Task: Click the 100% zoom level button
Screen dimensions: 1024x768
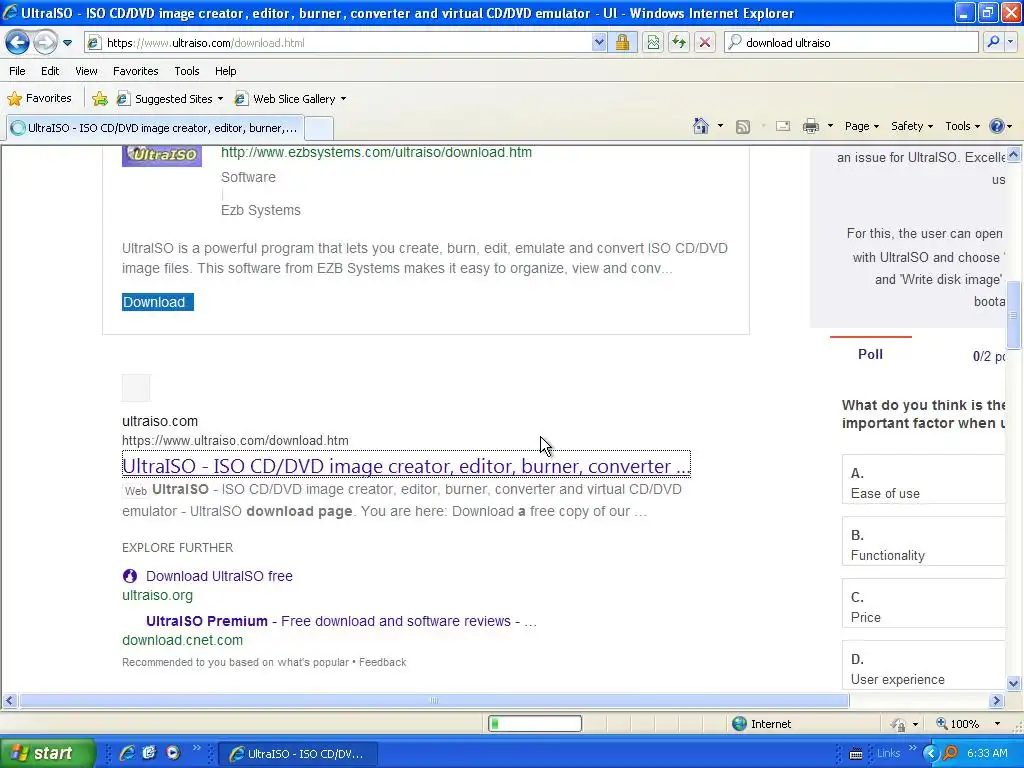Action: click(959, 724)
